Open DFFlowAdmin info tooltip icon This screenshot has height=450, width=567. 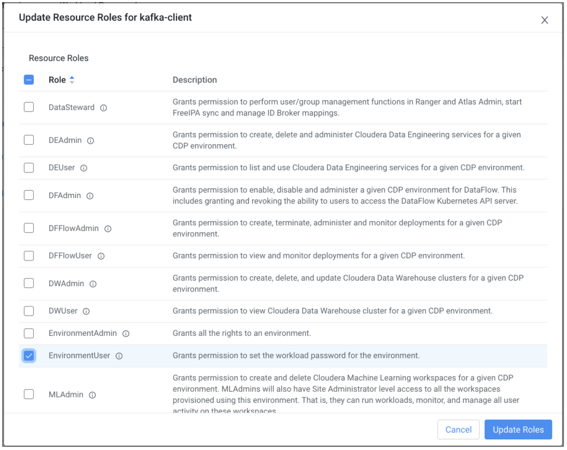coord(108,229)
